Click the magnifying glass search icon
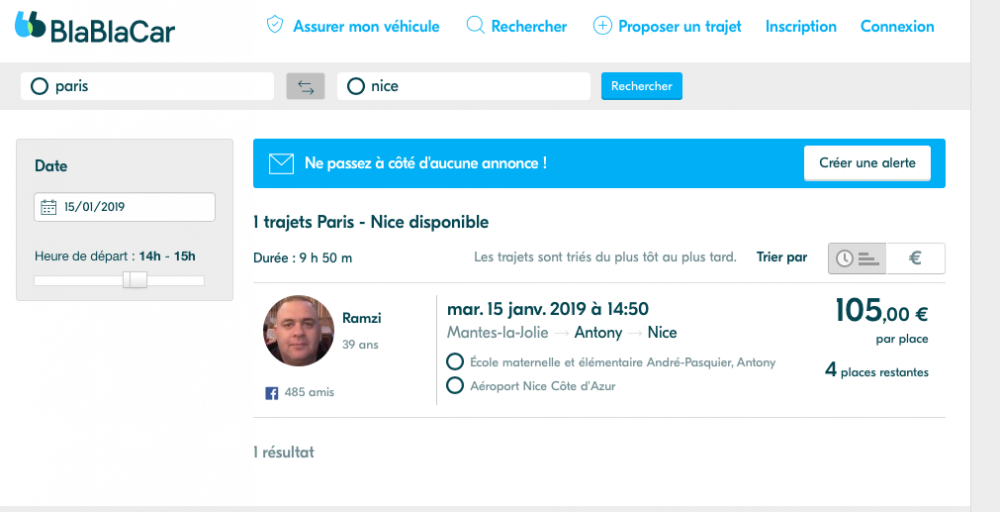The height and width of the screenshot is (512, 1000). 476,26
